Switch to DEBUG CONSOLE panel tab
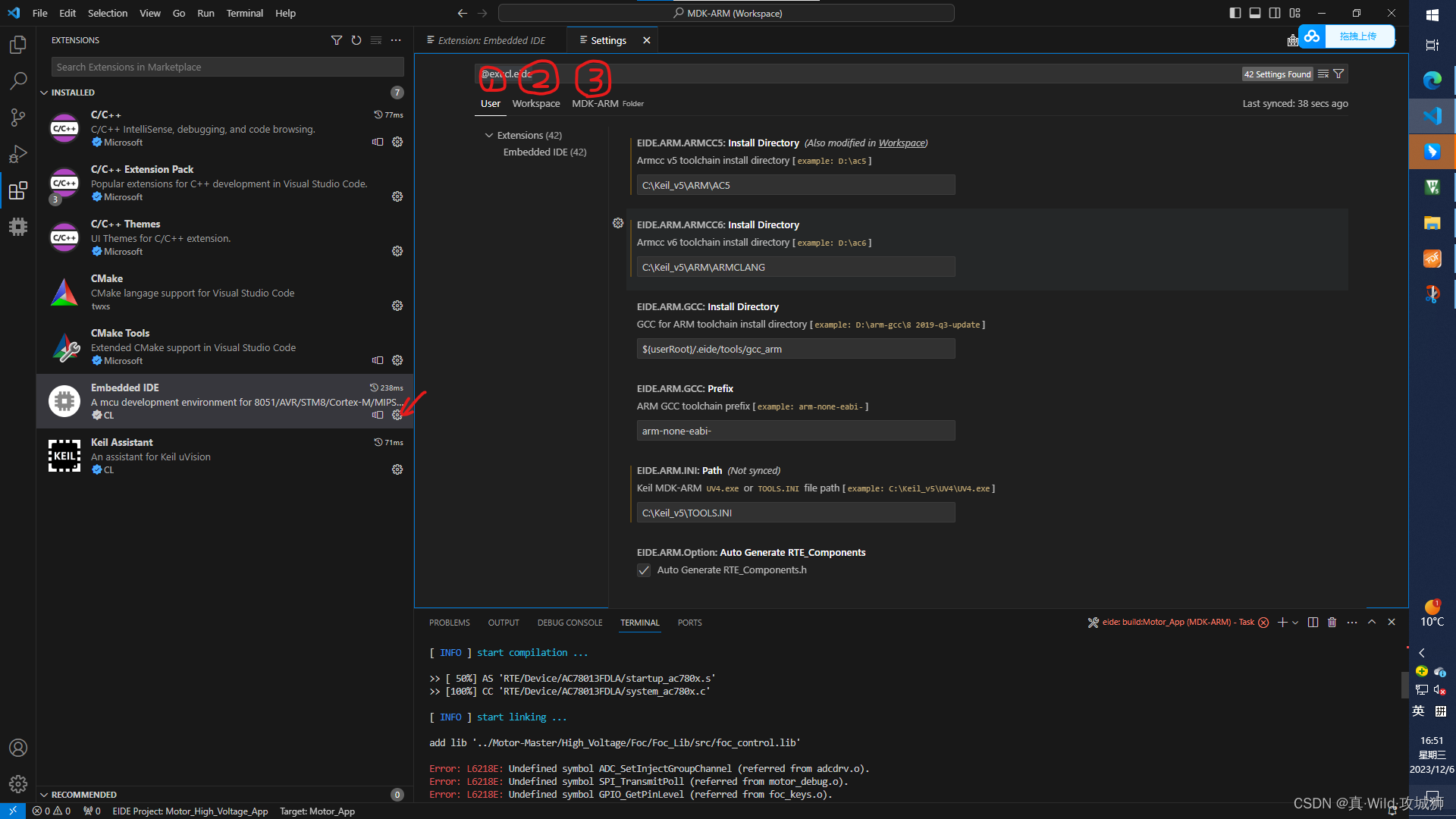The image size is (1456, 819). pyautogui.click(x=570, y=623)
